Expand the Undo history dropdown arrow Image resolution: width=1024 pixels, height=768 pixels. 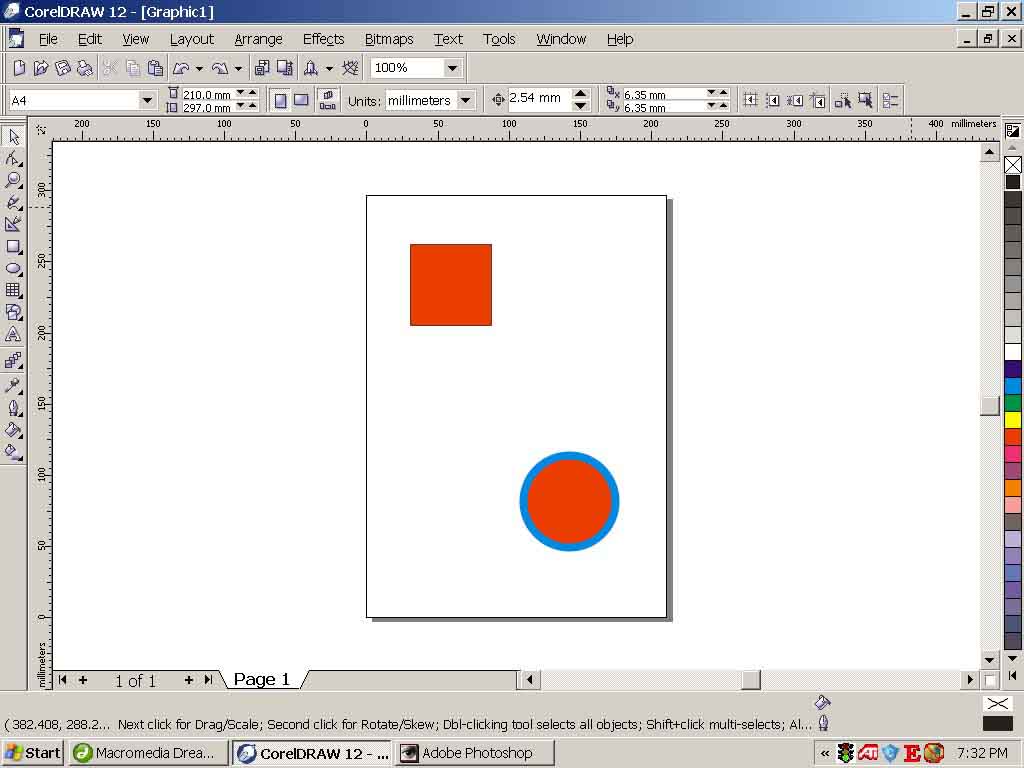pos(199,68)
